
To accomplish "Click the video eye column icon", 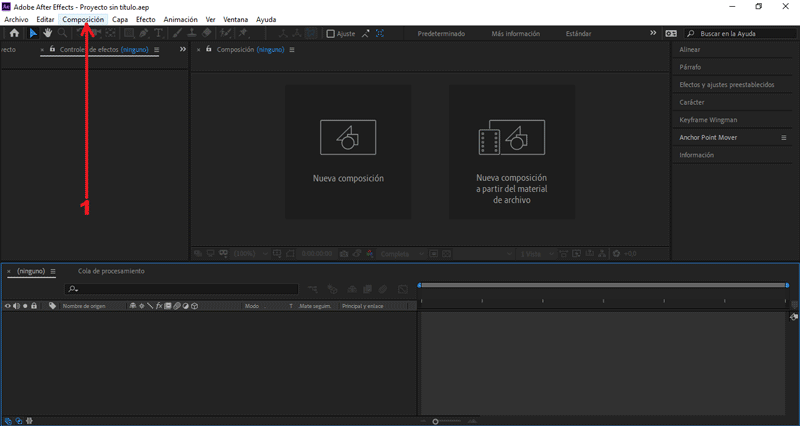I will [x=7, y=306].
